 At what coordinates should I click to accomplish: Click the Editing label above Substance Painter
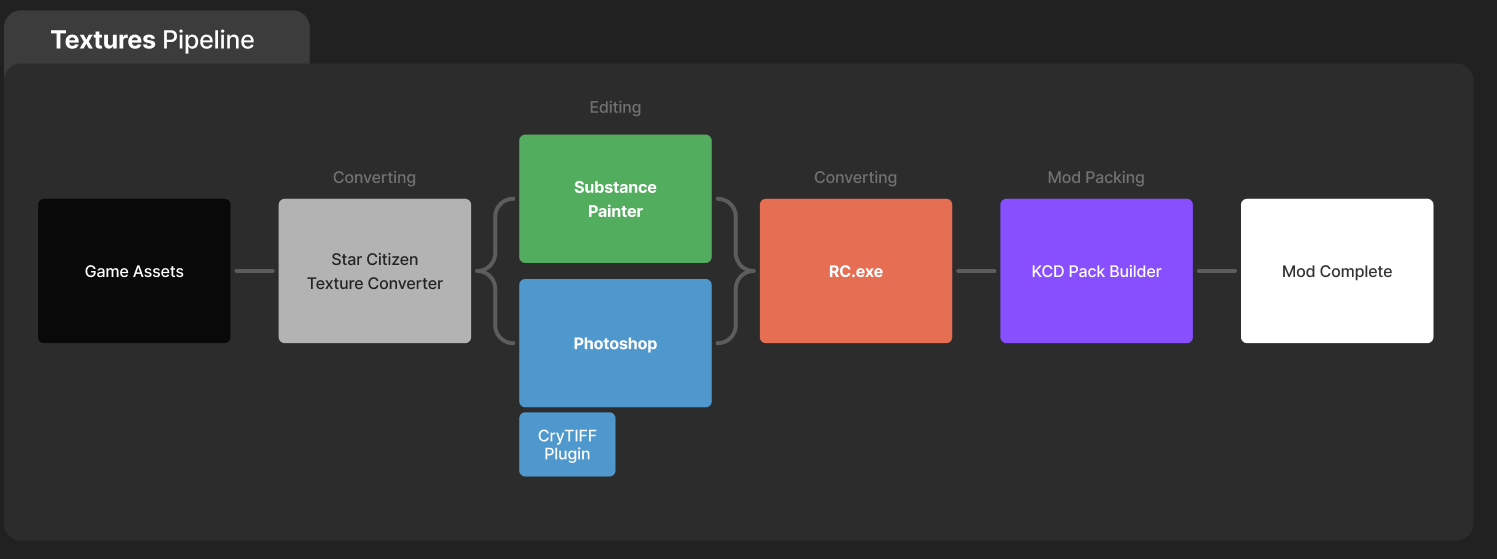[615, 107]
